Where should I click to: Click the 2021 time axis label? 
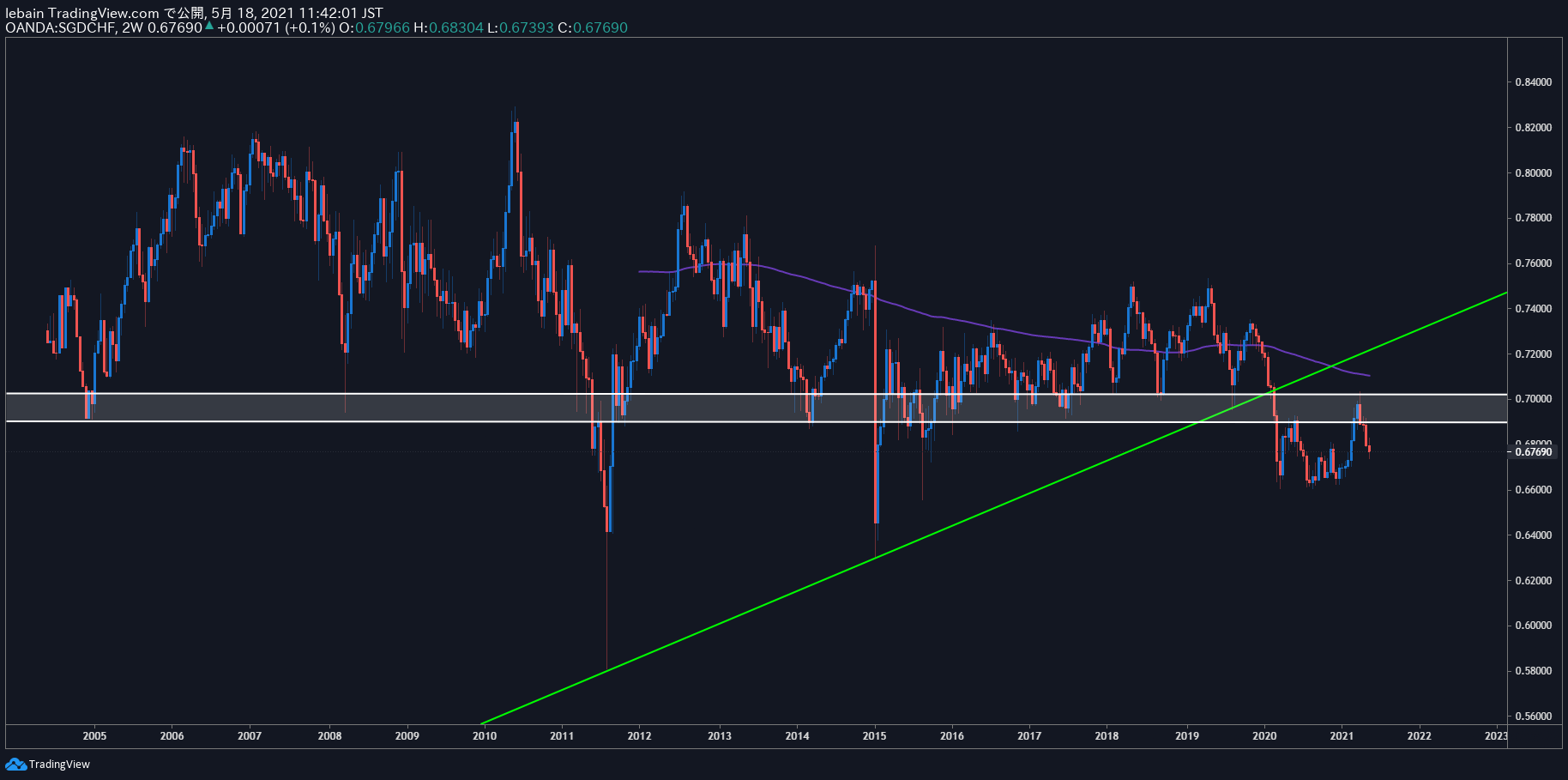[x=1342, y=735]
